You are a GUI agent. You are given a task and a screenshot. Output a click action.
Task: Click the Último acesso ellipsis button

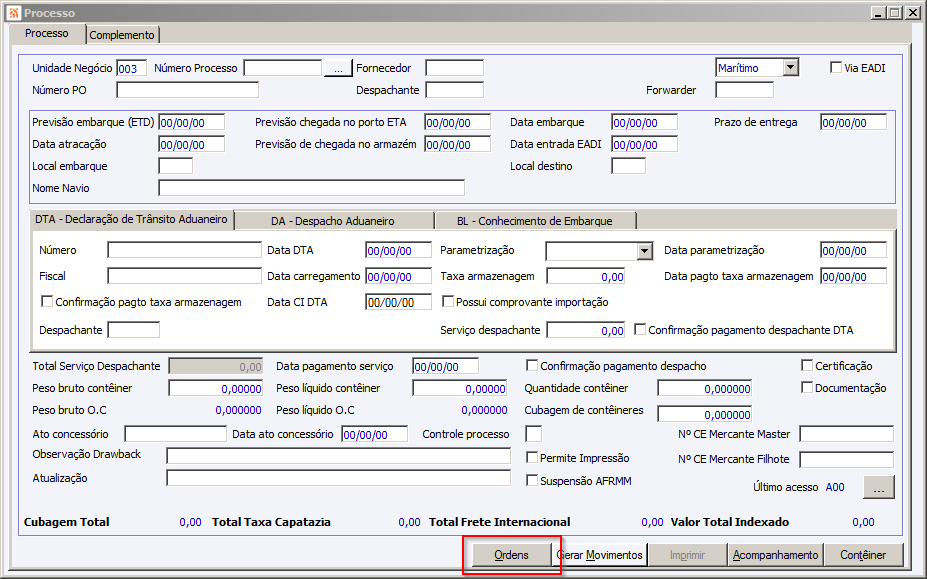pos(879,487)
